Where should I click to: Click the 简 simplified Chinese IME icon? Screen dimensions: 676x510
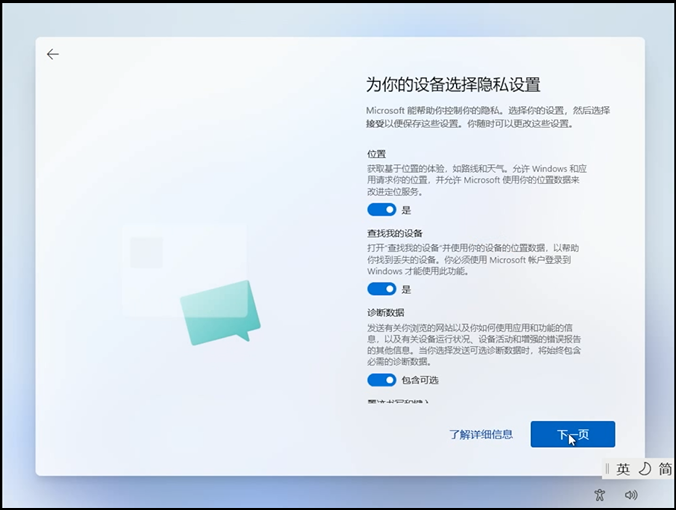click(665, 469)
